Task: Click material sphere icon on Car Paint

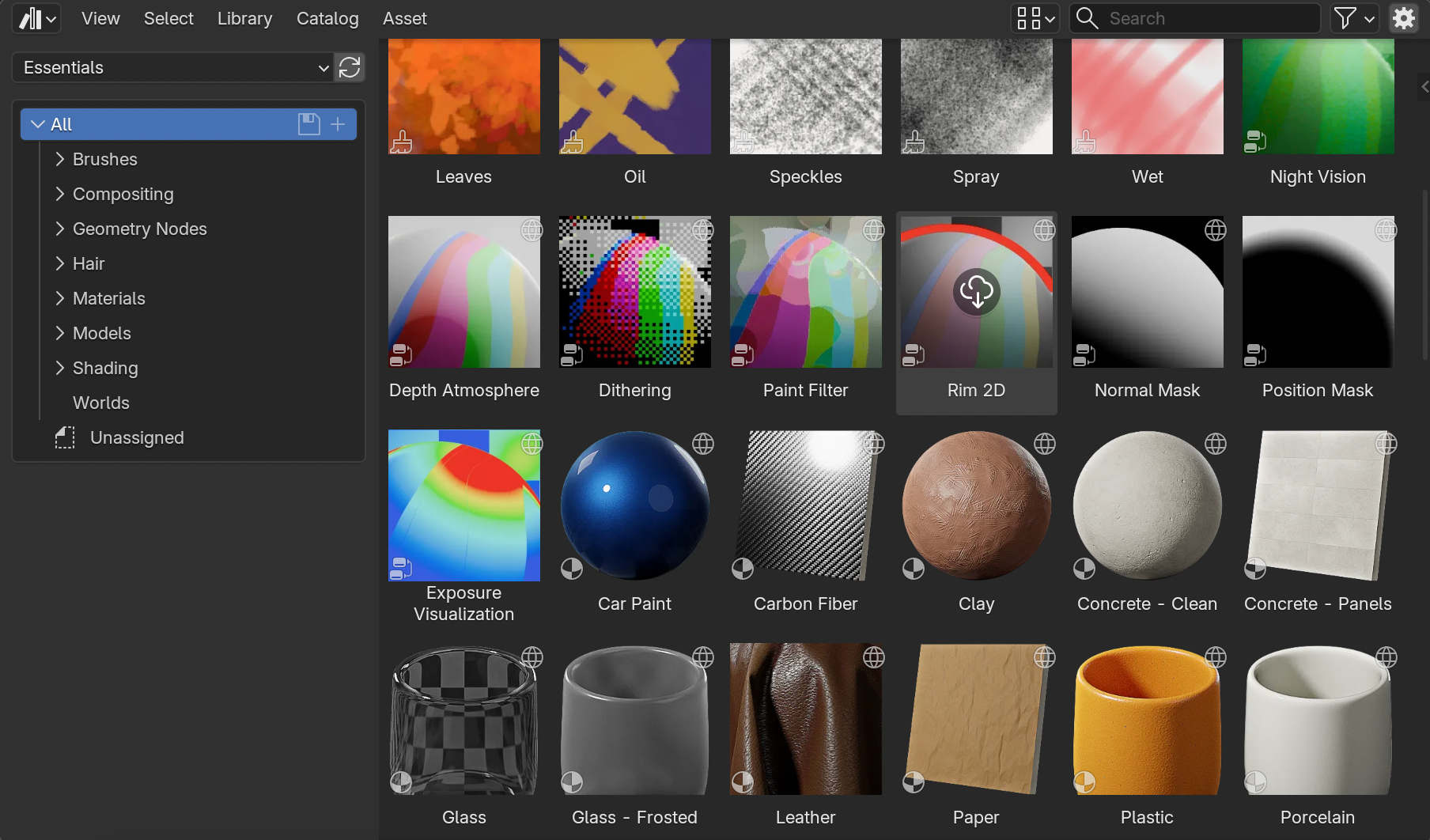Action: (572, 569)
